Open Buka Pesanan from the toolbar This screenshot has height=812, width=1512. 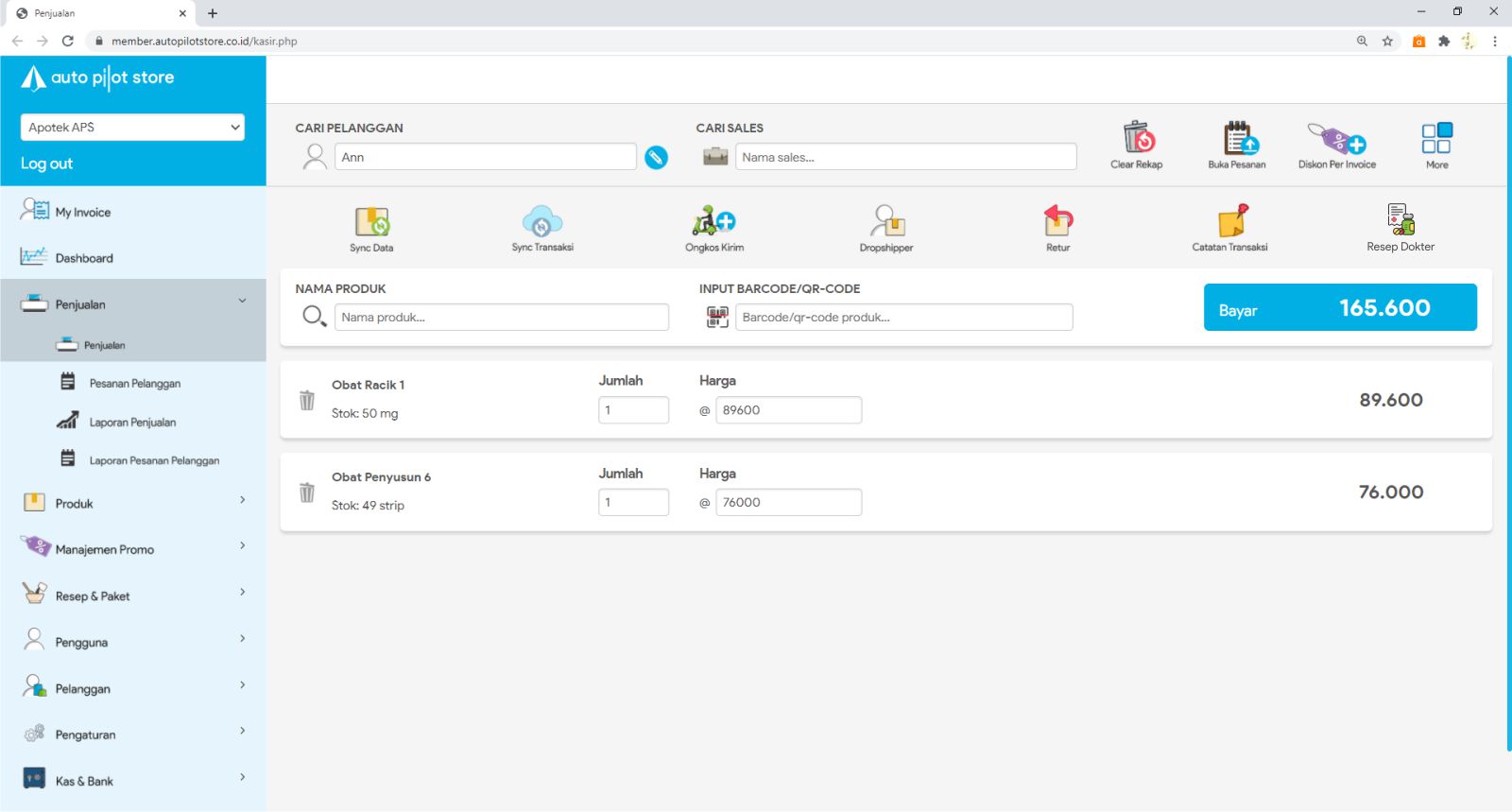click(1237, 139)
